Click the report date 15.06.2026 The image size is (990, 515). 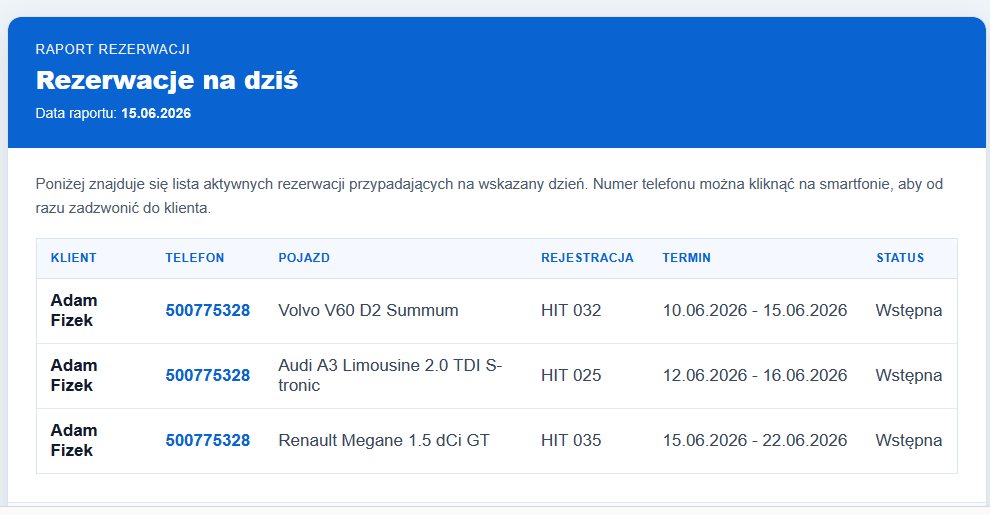[x=156, y=114]
